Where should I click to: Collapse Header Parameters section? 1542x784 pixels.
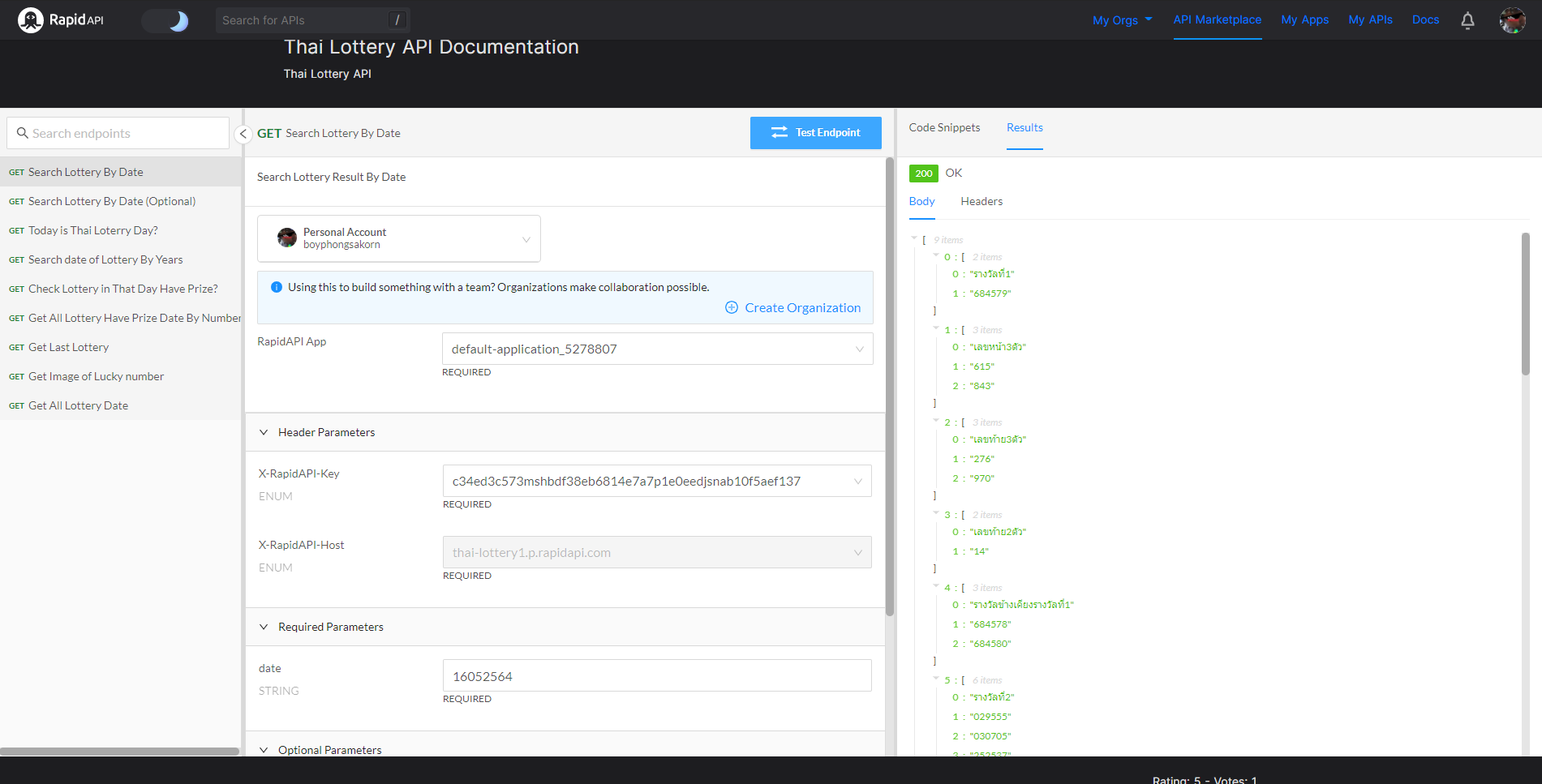click(x=264, y=432)
